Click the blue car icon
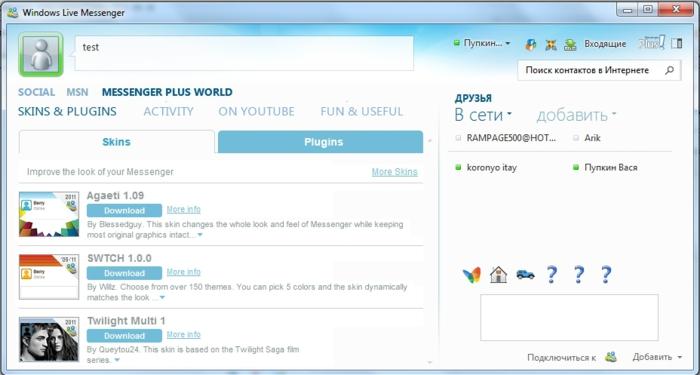 coord(525,274)
